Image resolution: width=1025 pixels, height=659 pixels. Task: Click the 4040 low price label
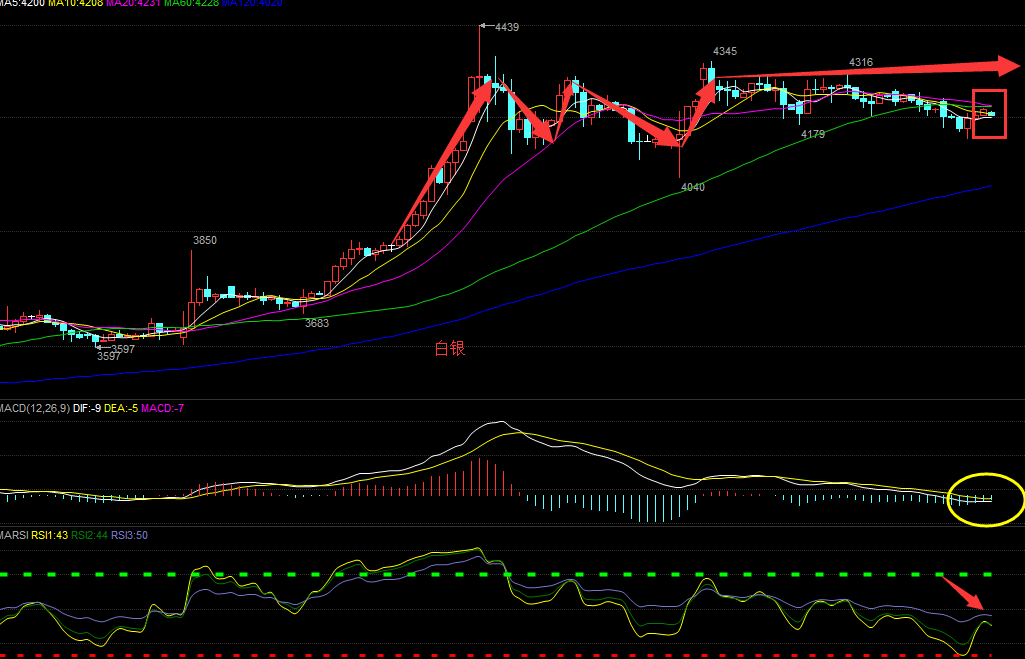coord(692,187)
